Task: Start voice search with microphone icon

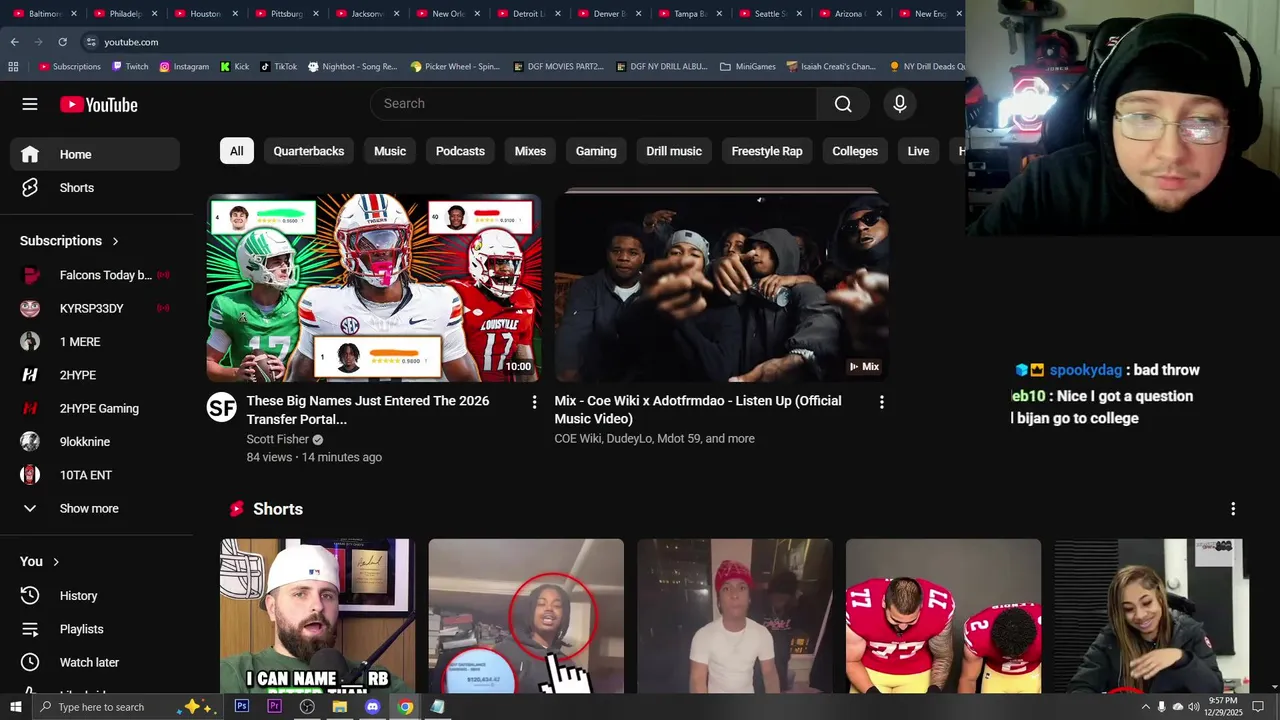Action: click(899, 104)
